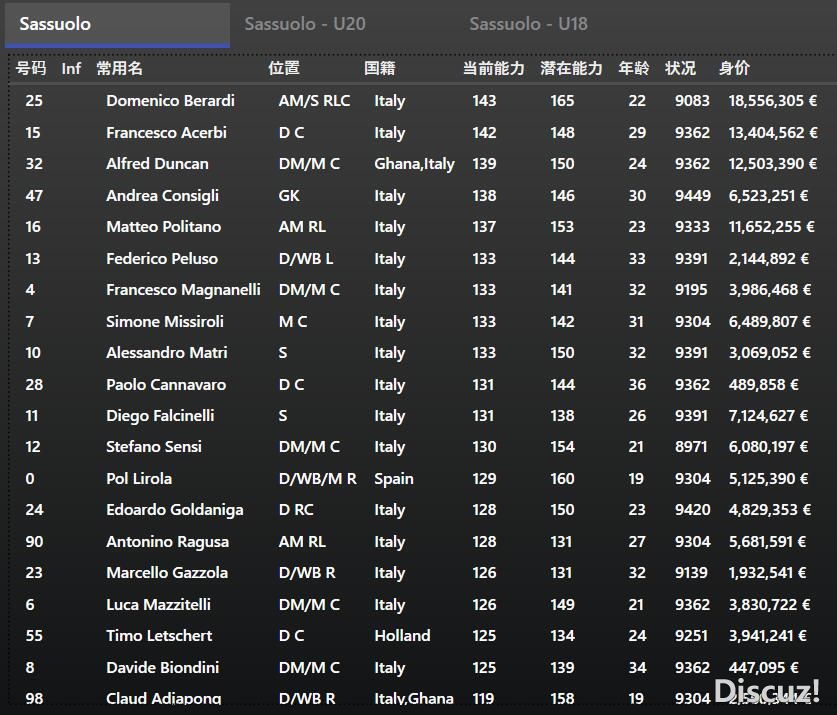Select player Diego Falcinelli
The height and width of the screenshot is (715, 837).
(x=160, y=416)
